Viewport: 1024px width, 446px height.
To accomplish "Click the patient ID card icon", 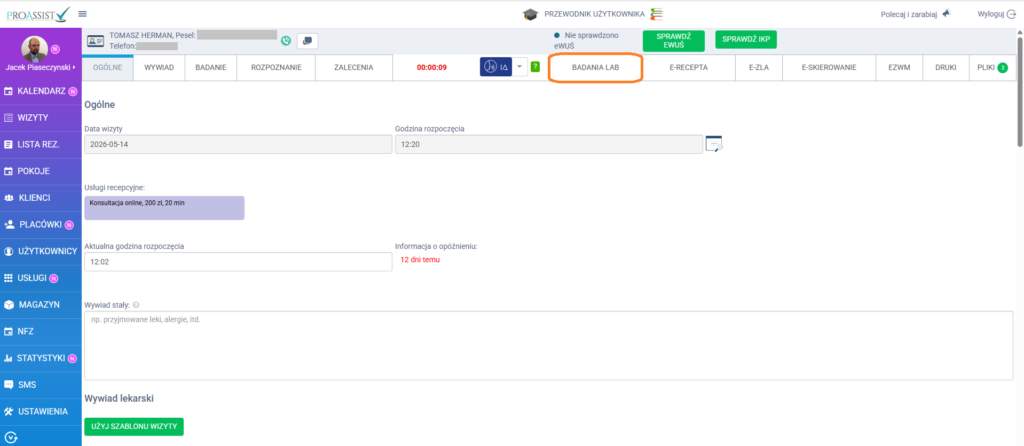I will (x=96, y=40).
